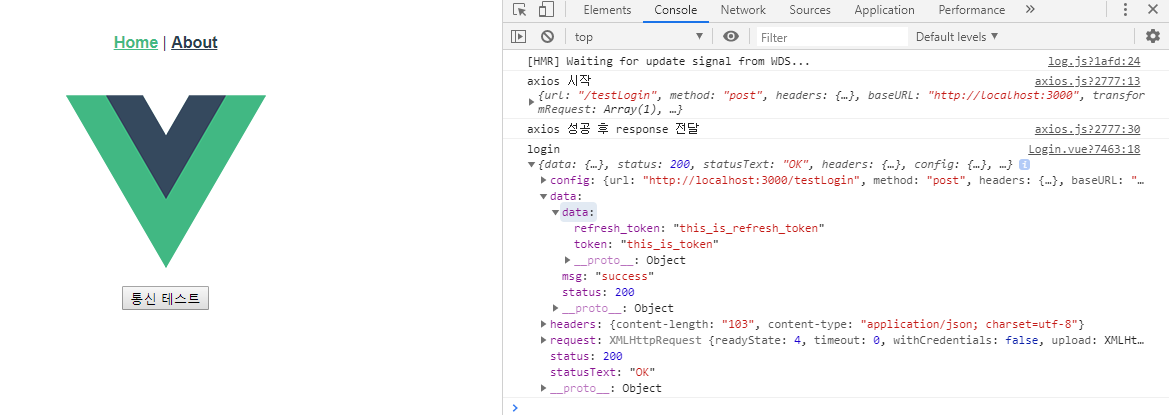Open the Home navigation link

[x=136, y=42]
